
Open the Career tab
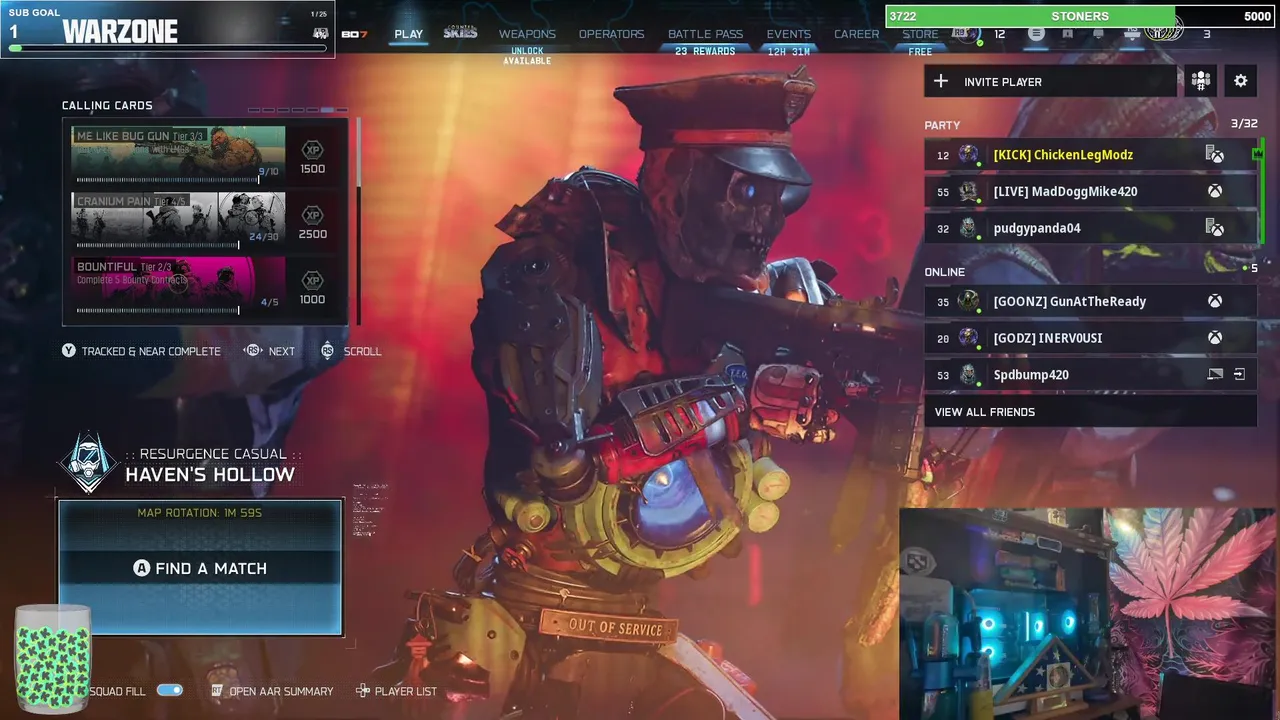857,34
